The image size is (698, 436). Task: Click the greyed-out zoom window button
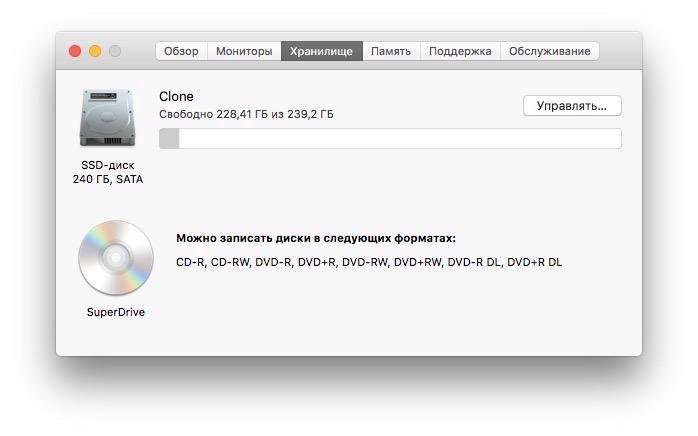pos(115,51)
